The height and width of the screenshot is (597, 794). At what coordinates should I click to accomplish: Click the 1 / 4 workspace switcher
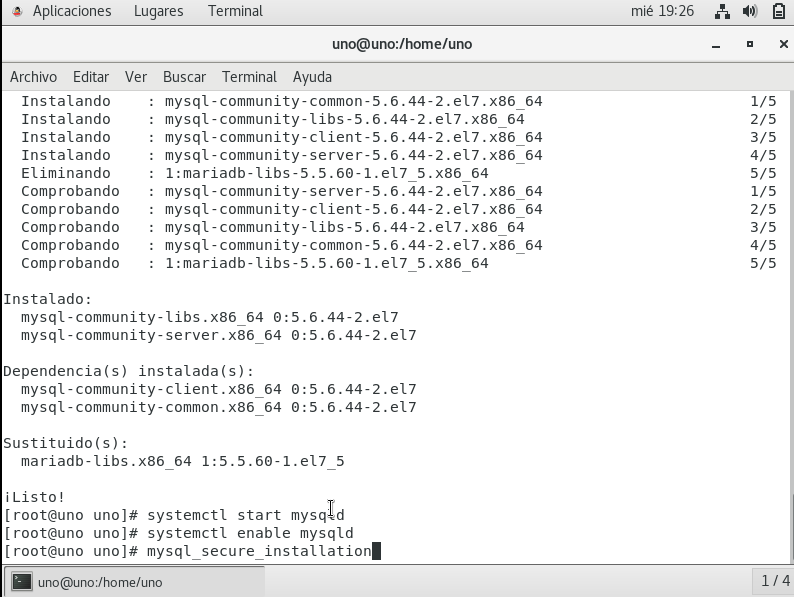coord(775,581)
